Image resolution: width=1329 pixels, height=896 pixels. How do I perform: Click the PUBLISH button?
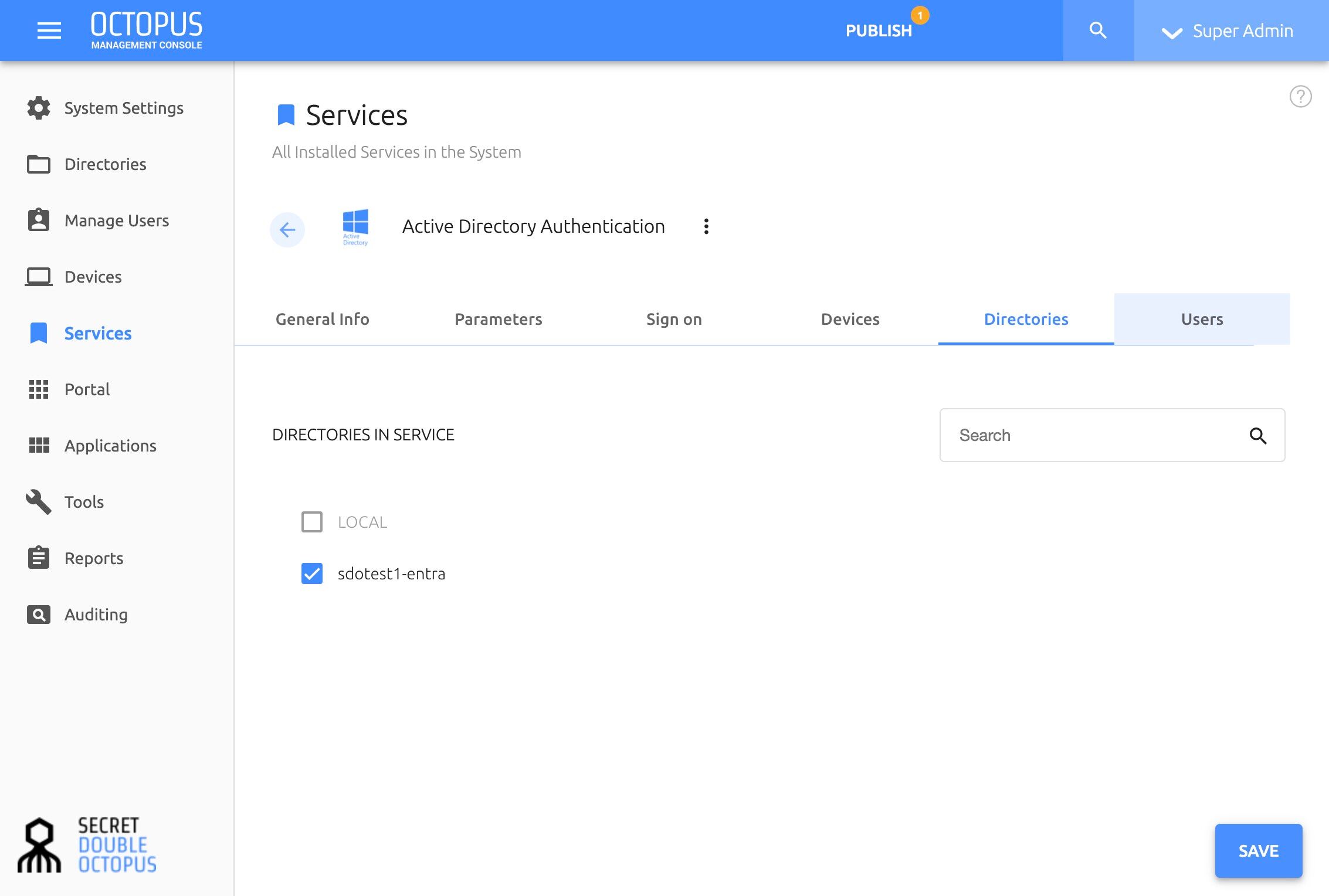pyautogui.click(x=879, y=31)
